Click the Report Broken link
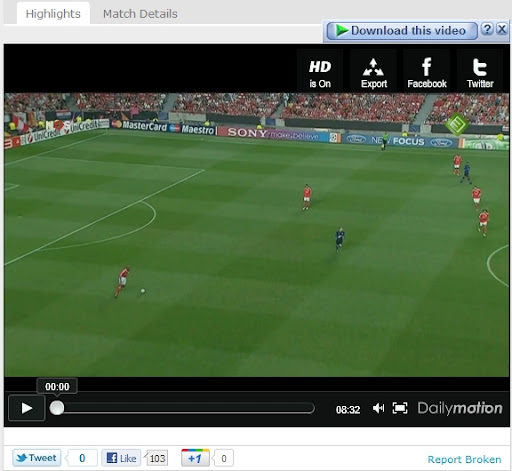The width and height of the screenshot is (512, 471). point(464,459)
